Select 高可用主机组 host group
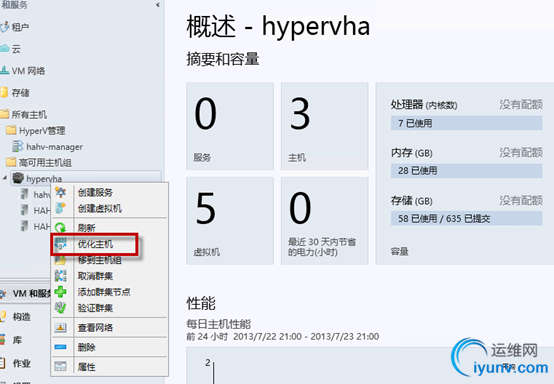The image size is (554, 384). click(x=45, y=163)
